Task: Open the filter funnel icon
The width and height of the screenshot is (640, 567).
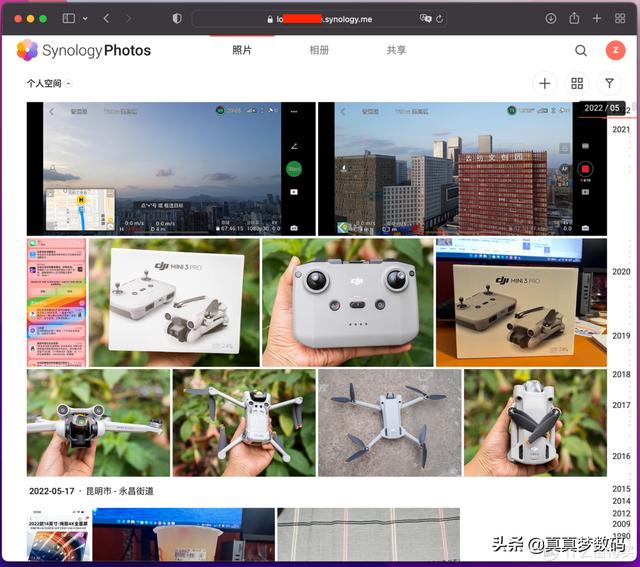Action: (609, 84)
